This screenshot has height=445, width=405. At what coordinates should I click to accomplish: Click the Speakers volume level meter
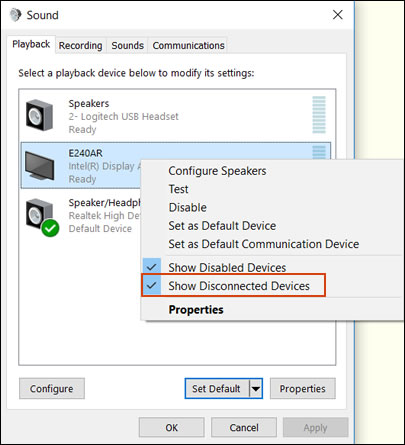pos(319,115)
